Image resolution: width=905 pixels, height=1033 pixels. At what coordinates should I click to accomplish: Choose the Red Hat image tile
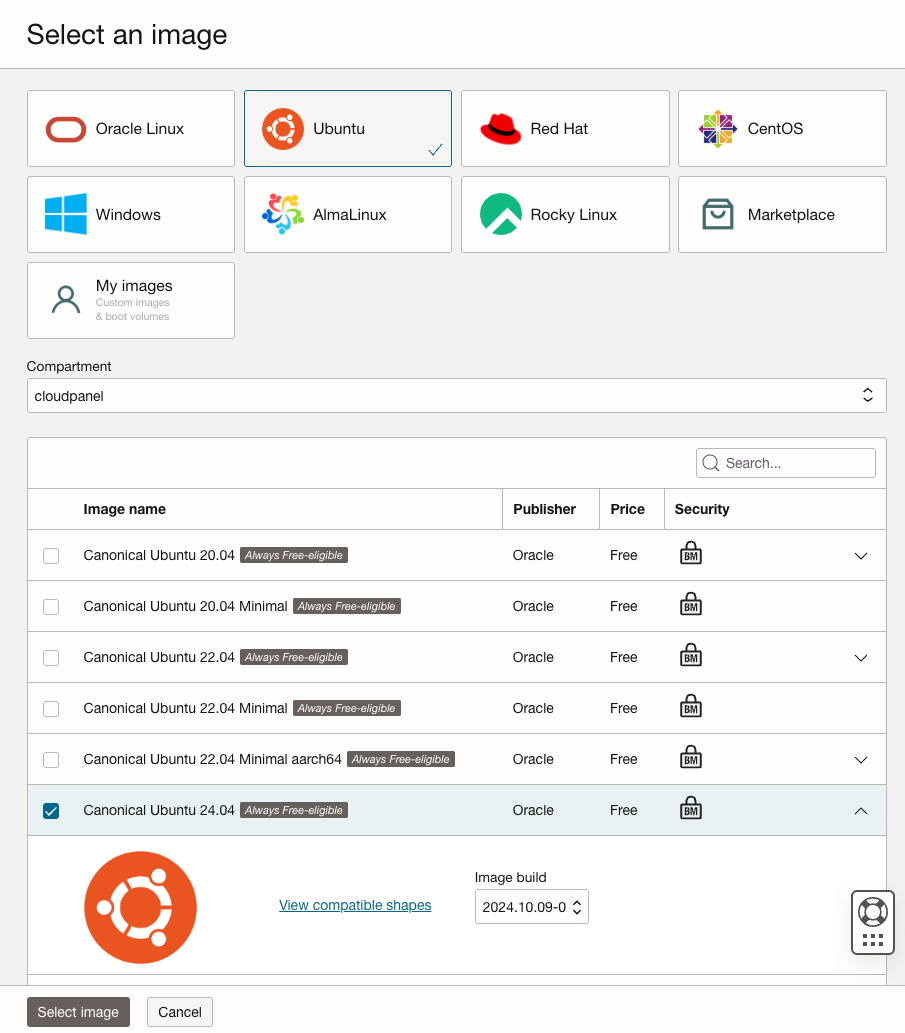[x=565, y=129]
